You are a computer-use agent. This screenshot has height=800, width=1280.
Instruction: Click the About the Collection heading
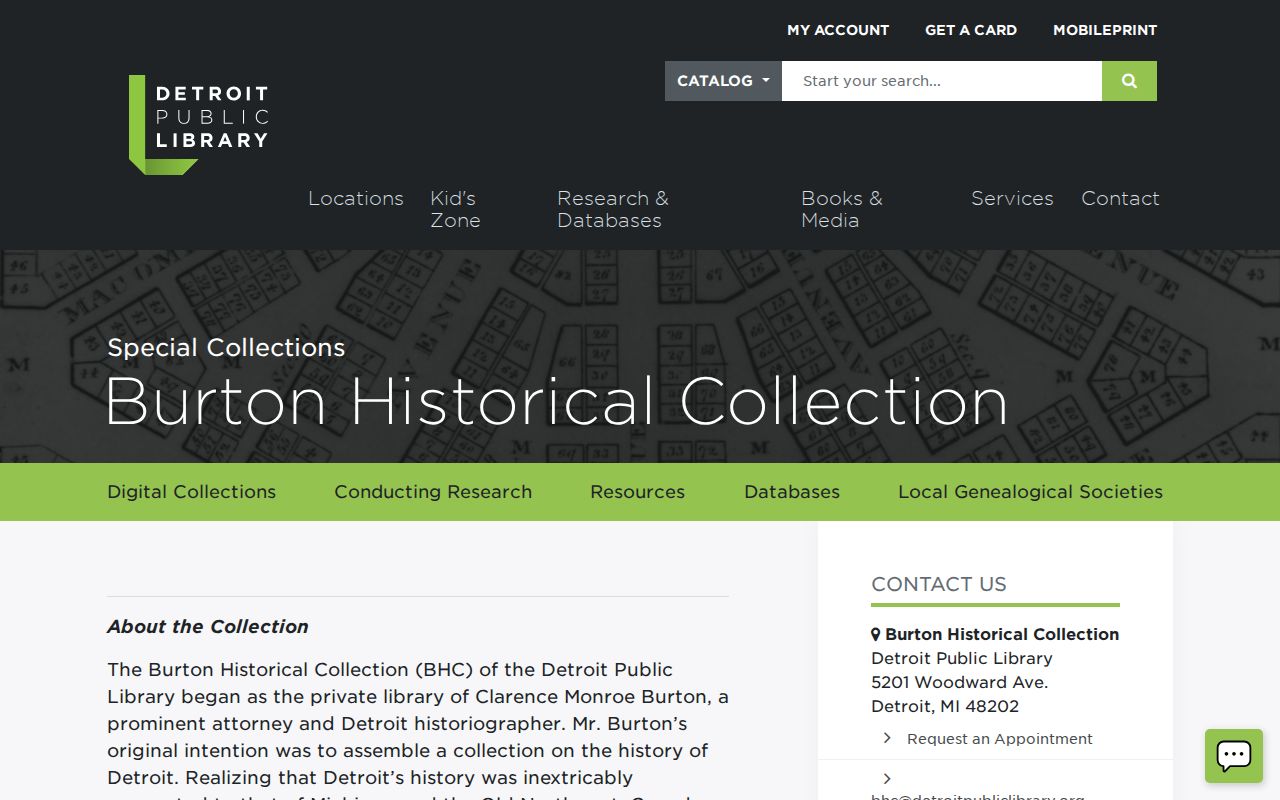[208, 627]
